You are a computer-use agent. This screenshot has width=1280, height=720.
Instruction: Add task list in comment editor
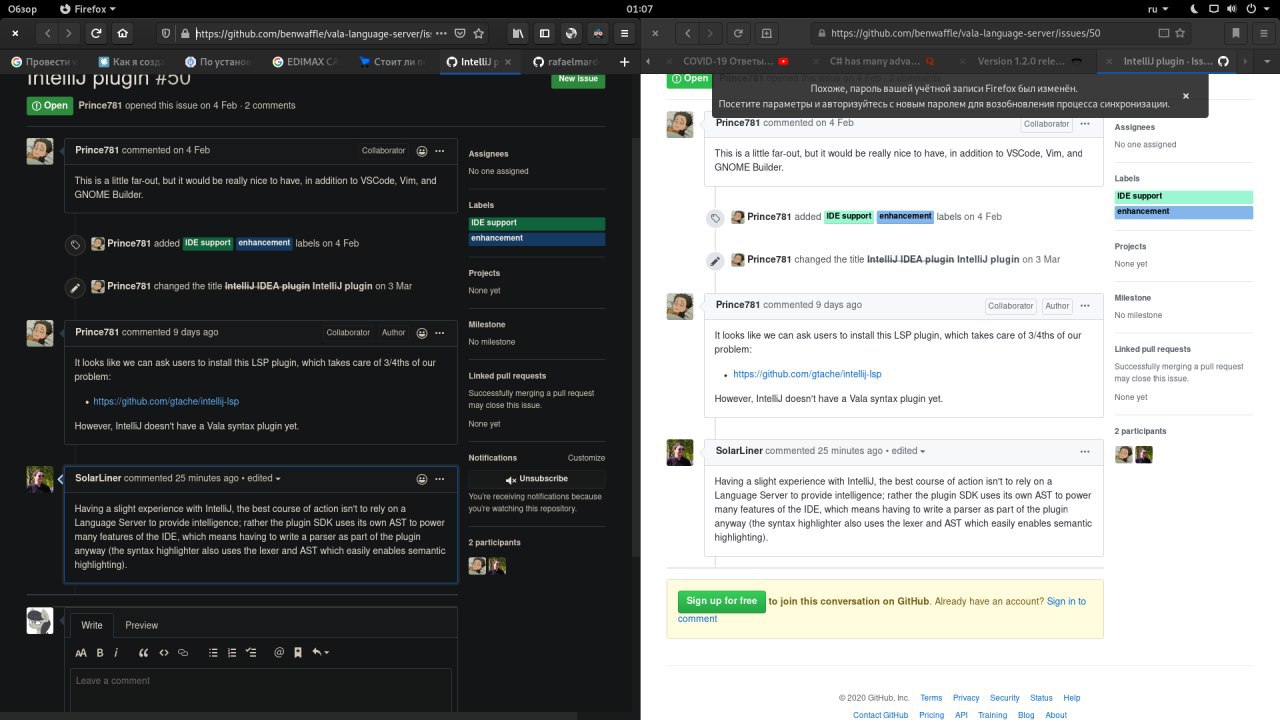251,653
